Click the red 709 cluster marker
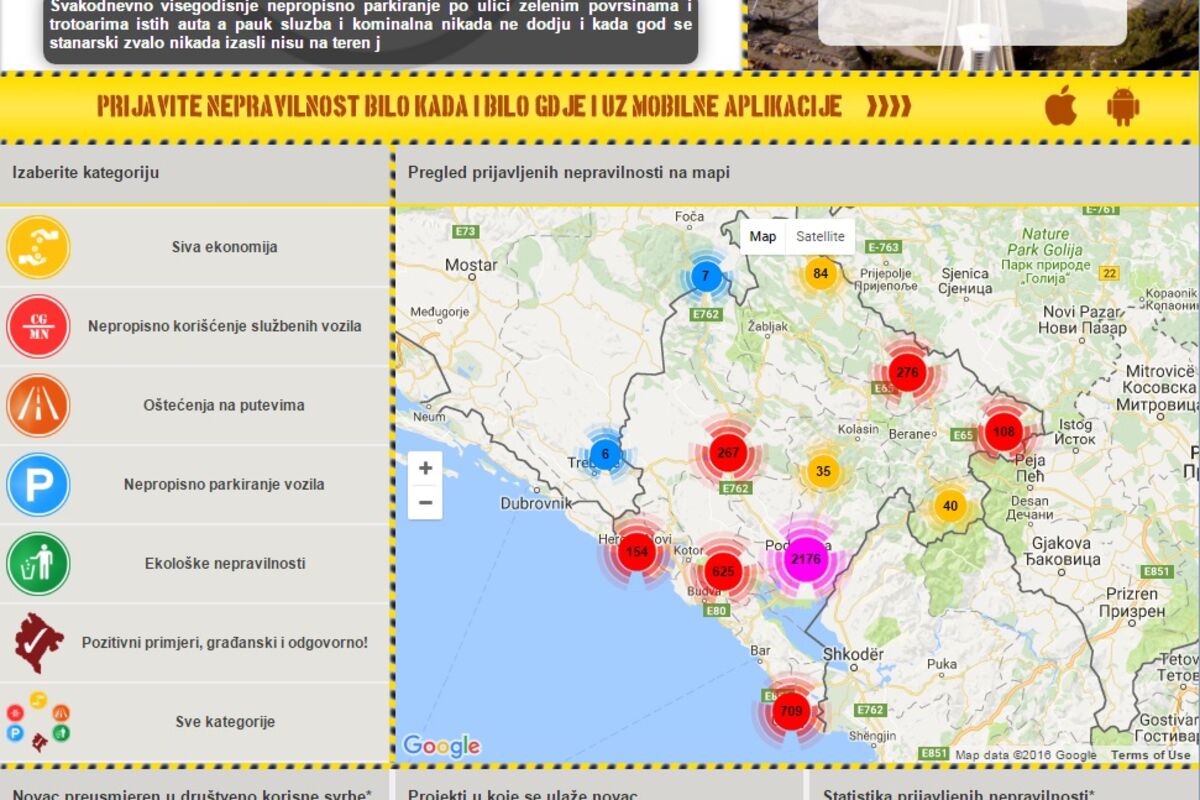Viewport: 1200px width, 800px height. pos(791,712)
